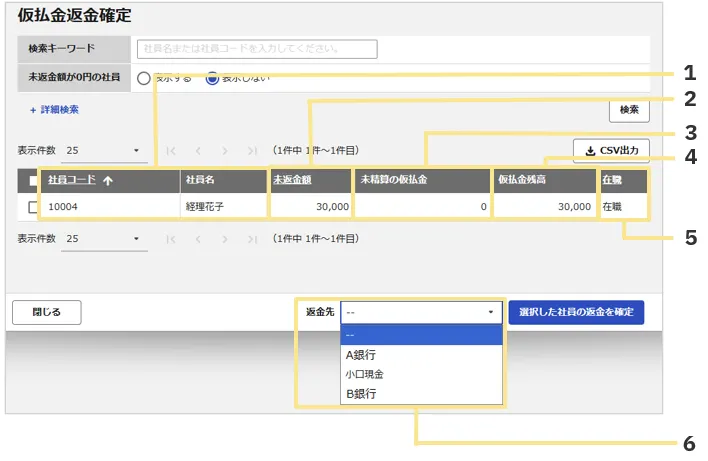Viewport: 708px width, 461px height.
Task: Click last-page icon in lower pagination
Action: click(x=252, y=240)
